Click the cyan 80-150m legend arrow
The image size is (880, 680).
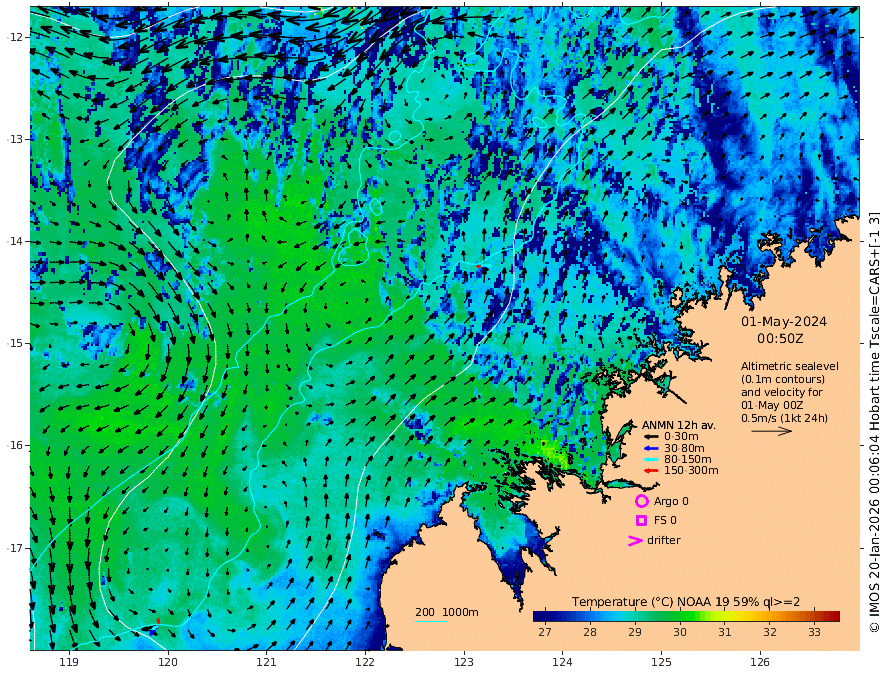(650, 460)
